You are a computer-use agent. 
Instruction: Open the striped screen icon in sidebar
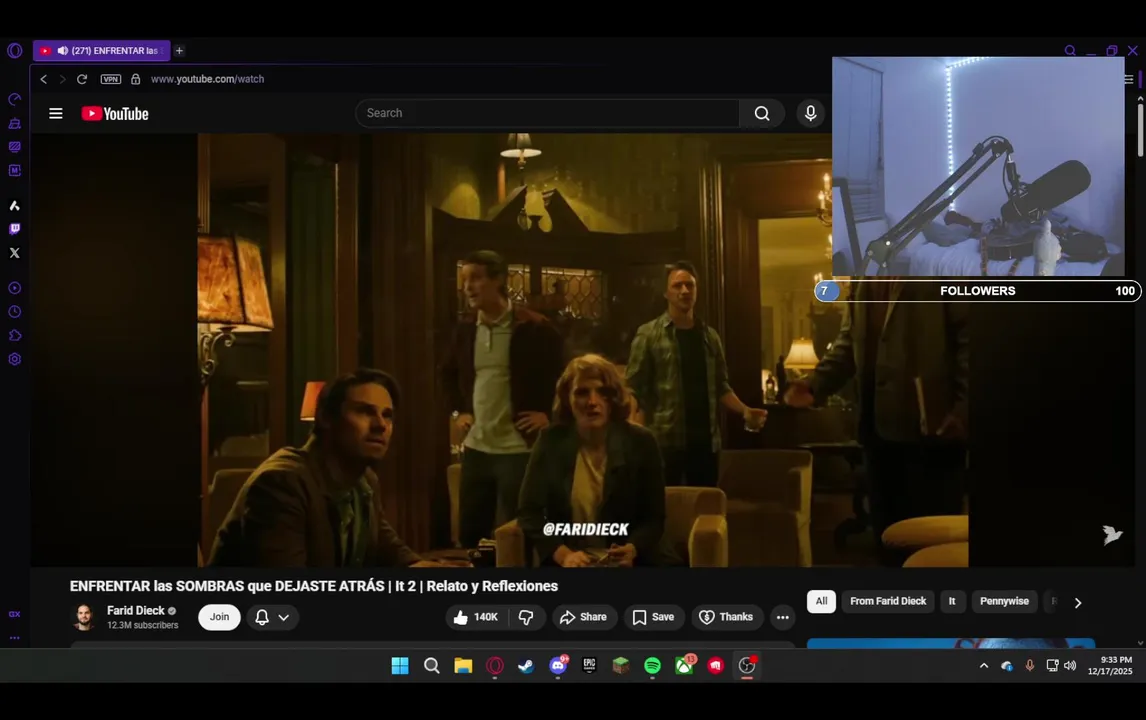[15, 147]
